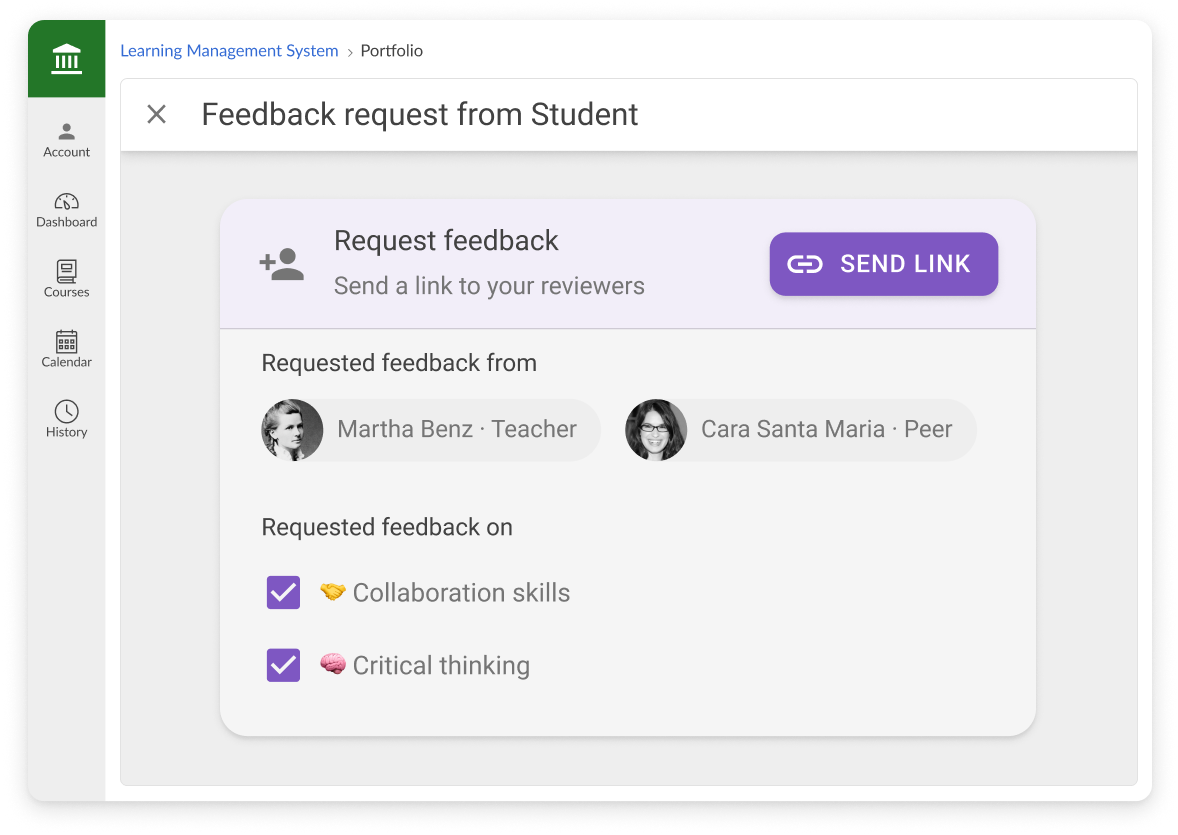Open the Learning Management System link
The width and height of the screenshot is (1178, 835).
[x=229, y=50]
